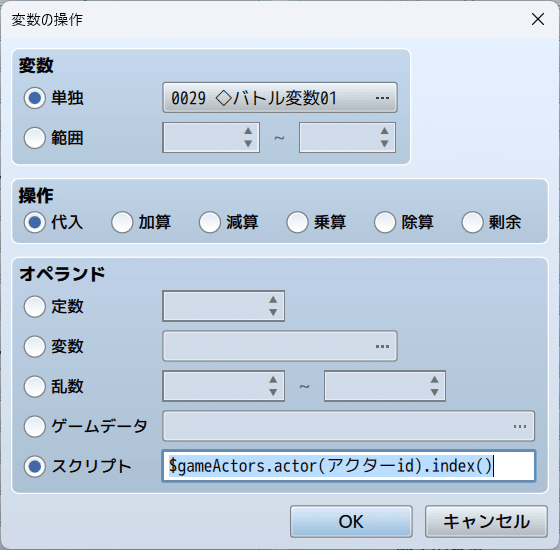Select the 範囲 (range) variable radio button
Image resolution: width=560 pixels, height=550 pixels.
pyautogui.click(x=35, y=138)
